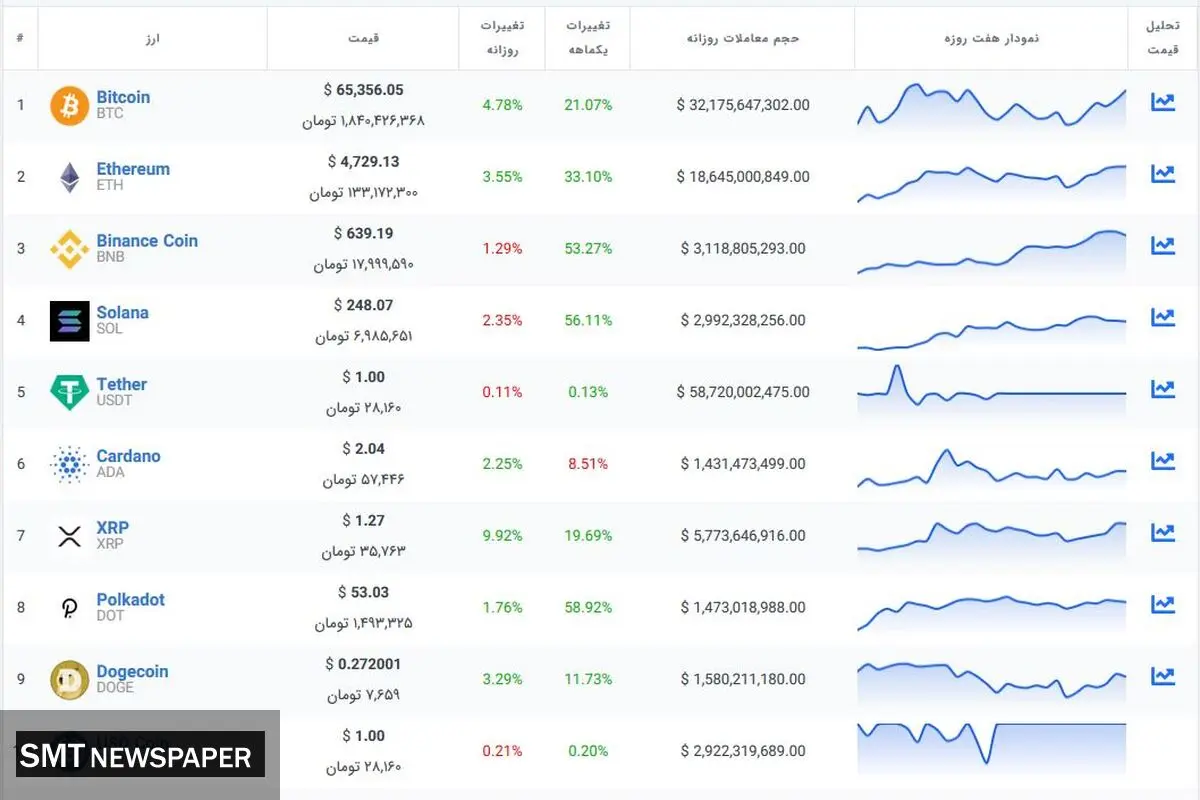The height and width of the screenshot is (800, 1200).
Task: Open the Solana price analysis chart icon
Action: coord(1163,317)
